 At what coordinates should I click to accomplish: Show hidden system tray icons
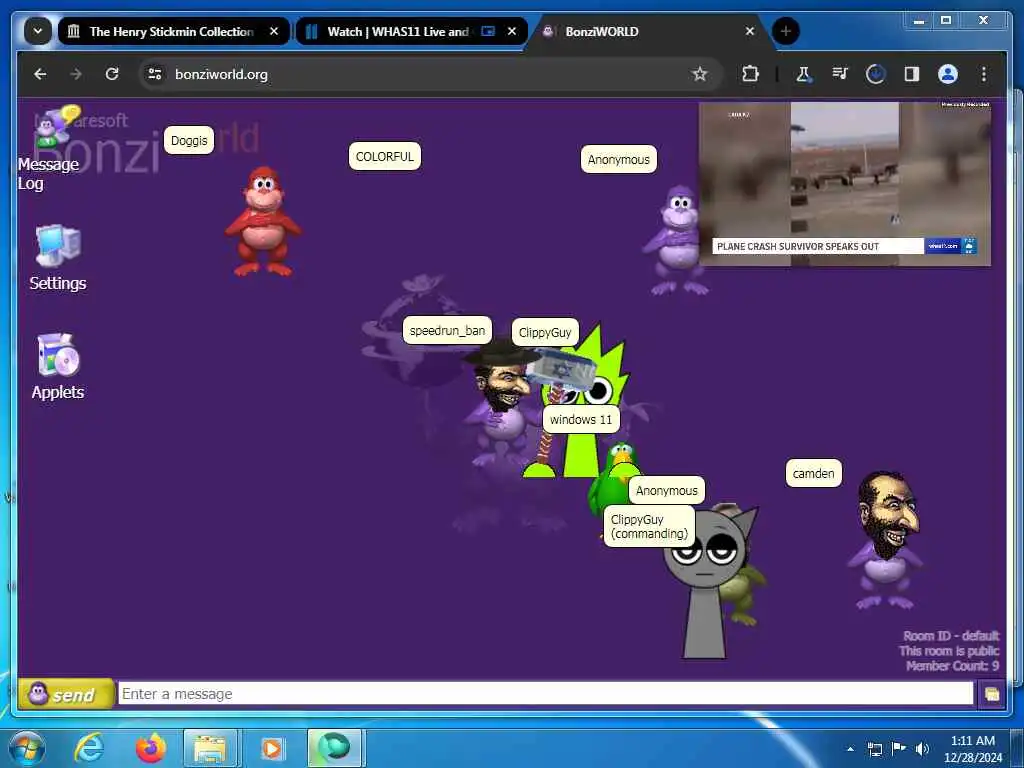point(850,749)
